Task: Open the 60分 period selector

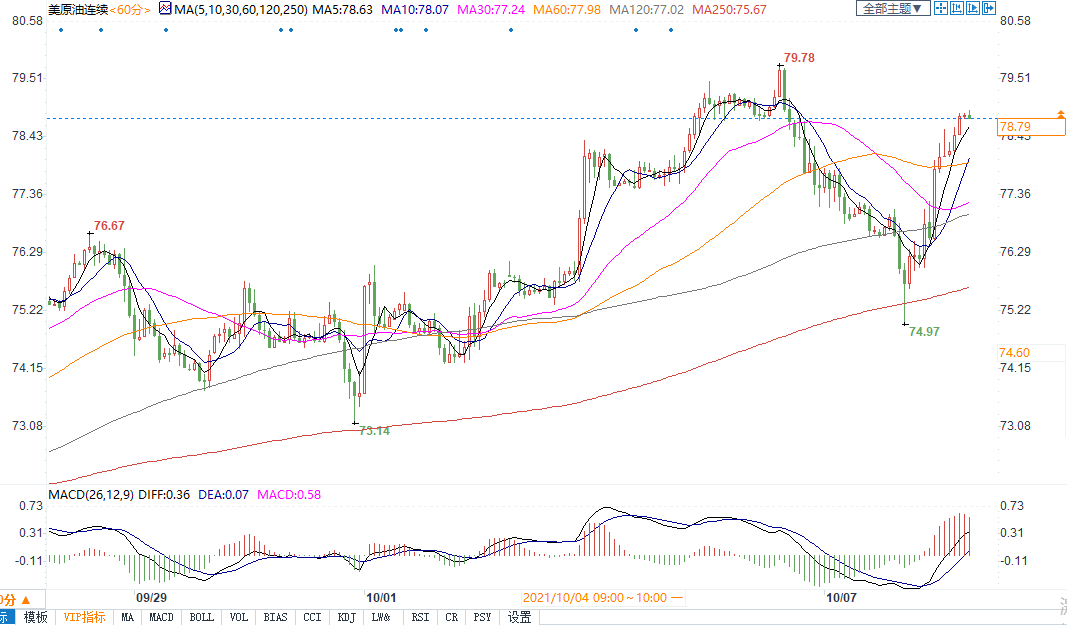Action: click(130, 9)
